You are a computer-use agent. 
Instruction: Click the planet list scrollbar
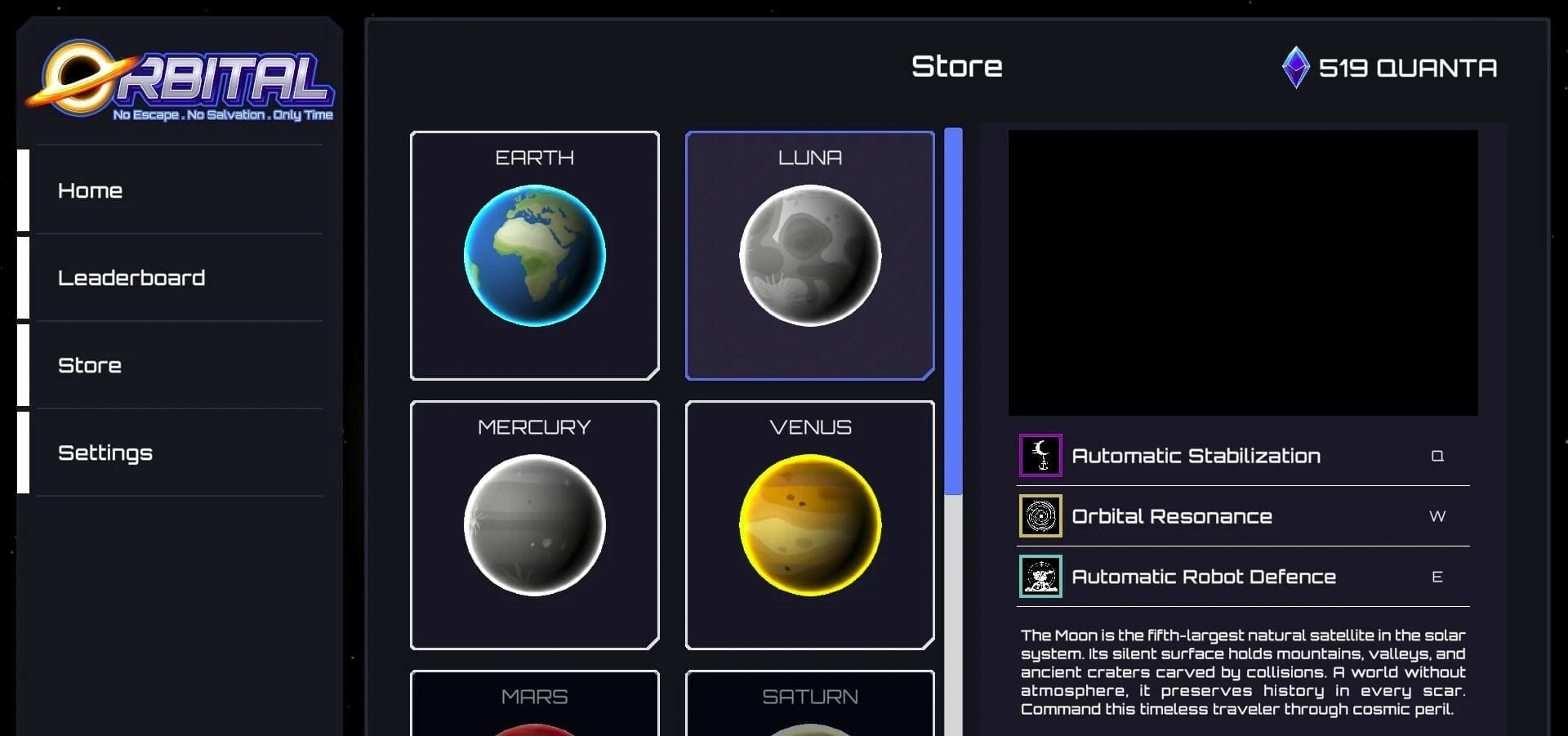tap(953, 310)
